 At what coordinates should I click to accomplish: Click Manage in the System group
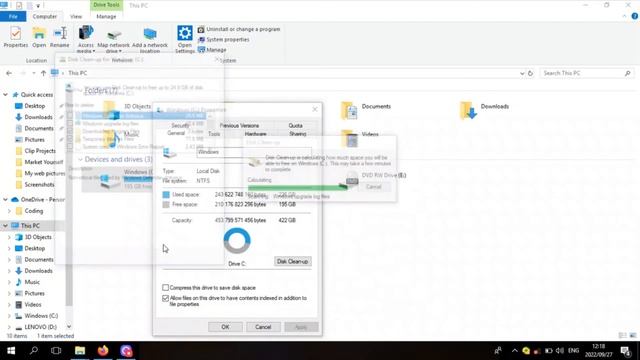point(212,50)
